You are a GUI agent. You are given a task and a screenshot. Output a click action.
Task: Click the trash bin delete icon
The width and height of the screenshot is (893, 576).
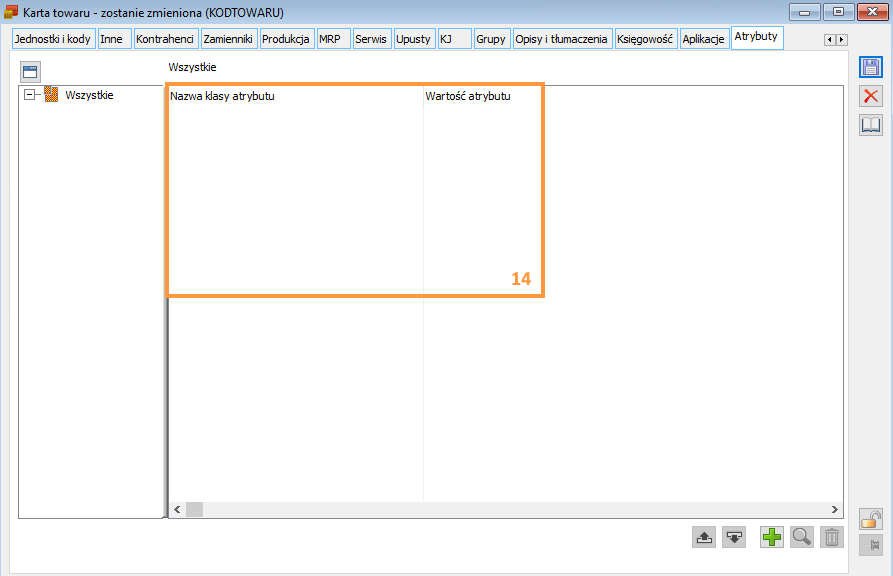831,537
